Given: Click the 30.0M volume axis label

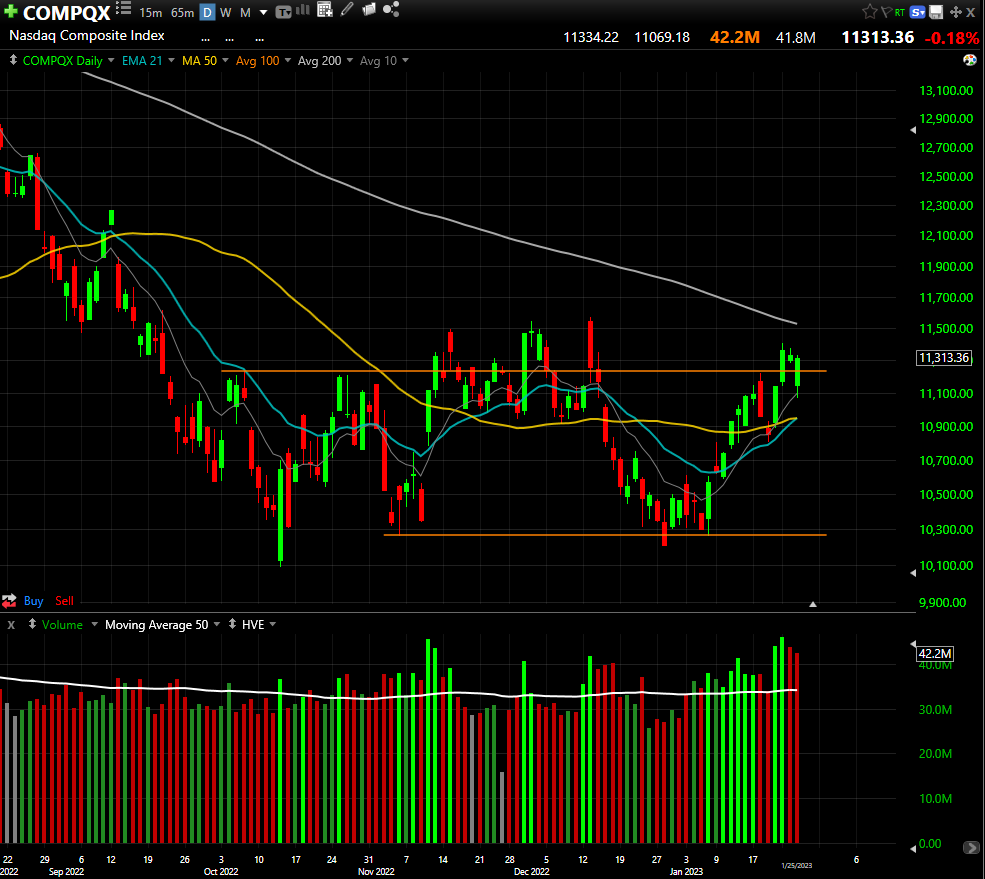Looking at the screenshot, I should coord(935,709).
